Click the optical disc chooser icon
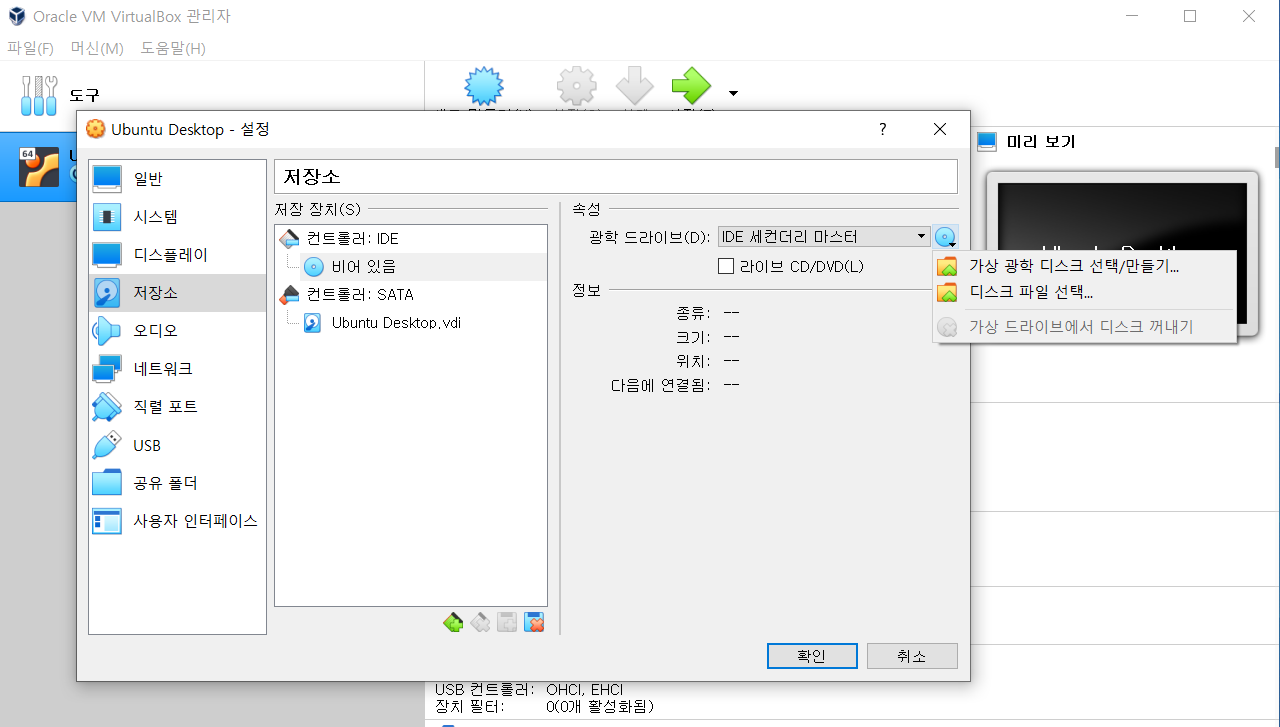The height and width of the screenshot is (727, 1280). click(x=946, y=237)
